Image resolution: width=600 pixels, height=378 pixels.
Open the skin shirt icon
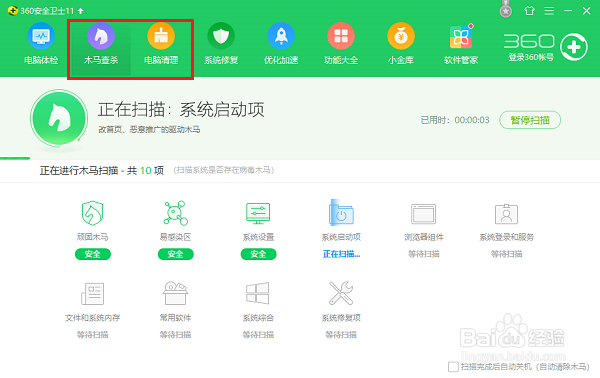pyautogui.click(x=529, y=11)
